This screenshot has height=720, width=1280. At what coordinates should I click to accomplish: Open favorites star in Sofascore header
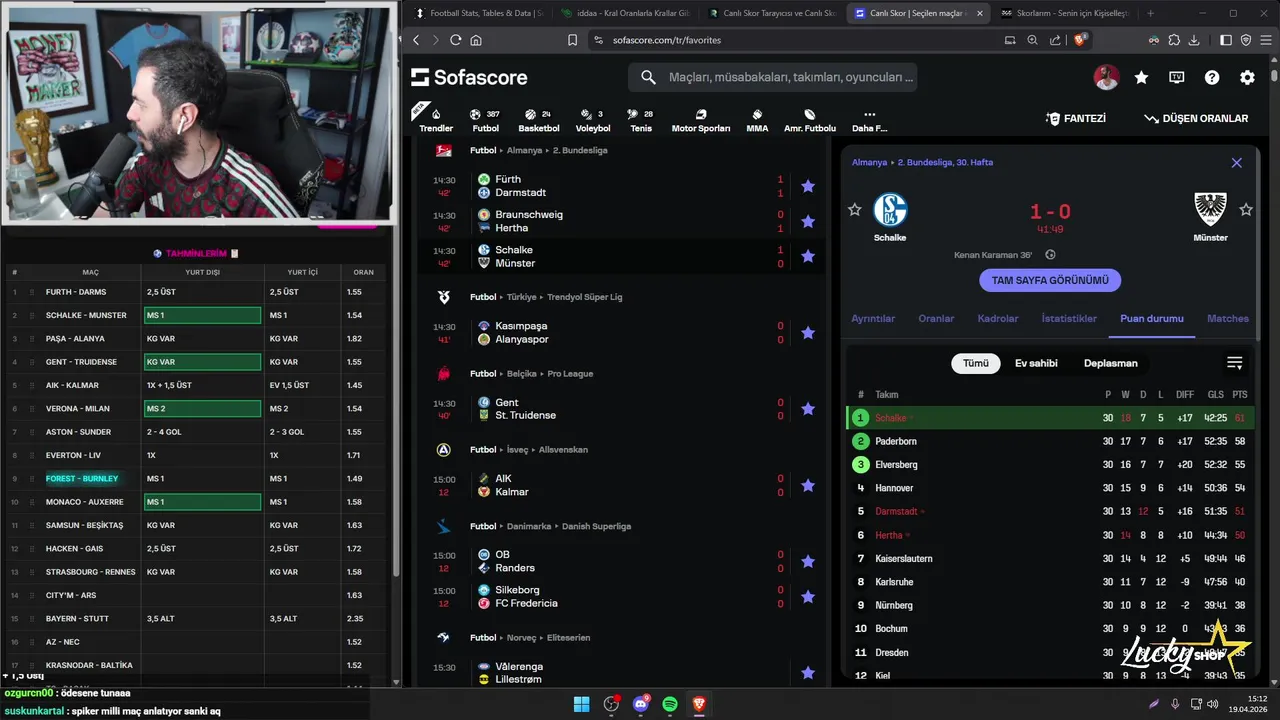point(1141,77)
